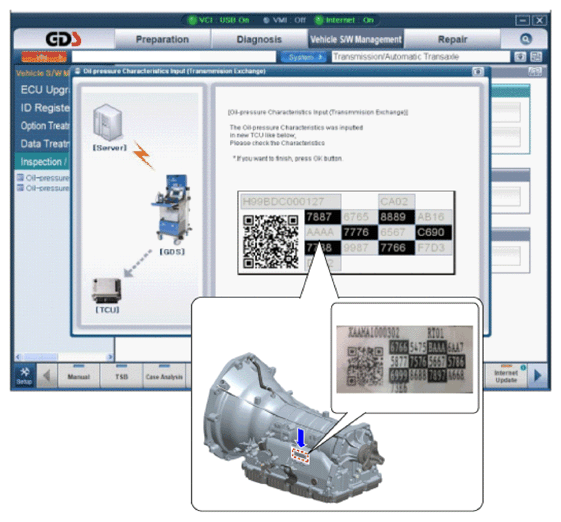Click the screenshot icon beside system field

click(x=520, y=57)
